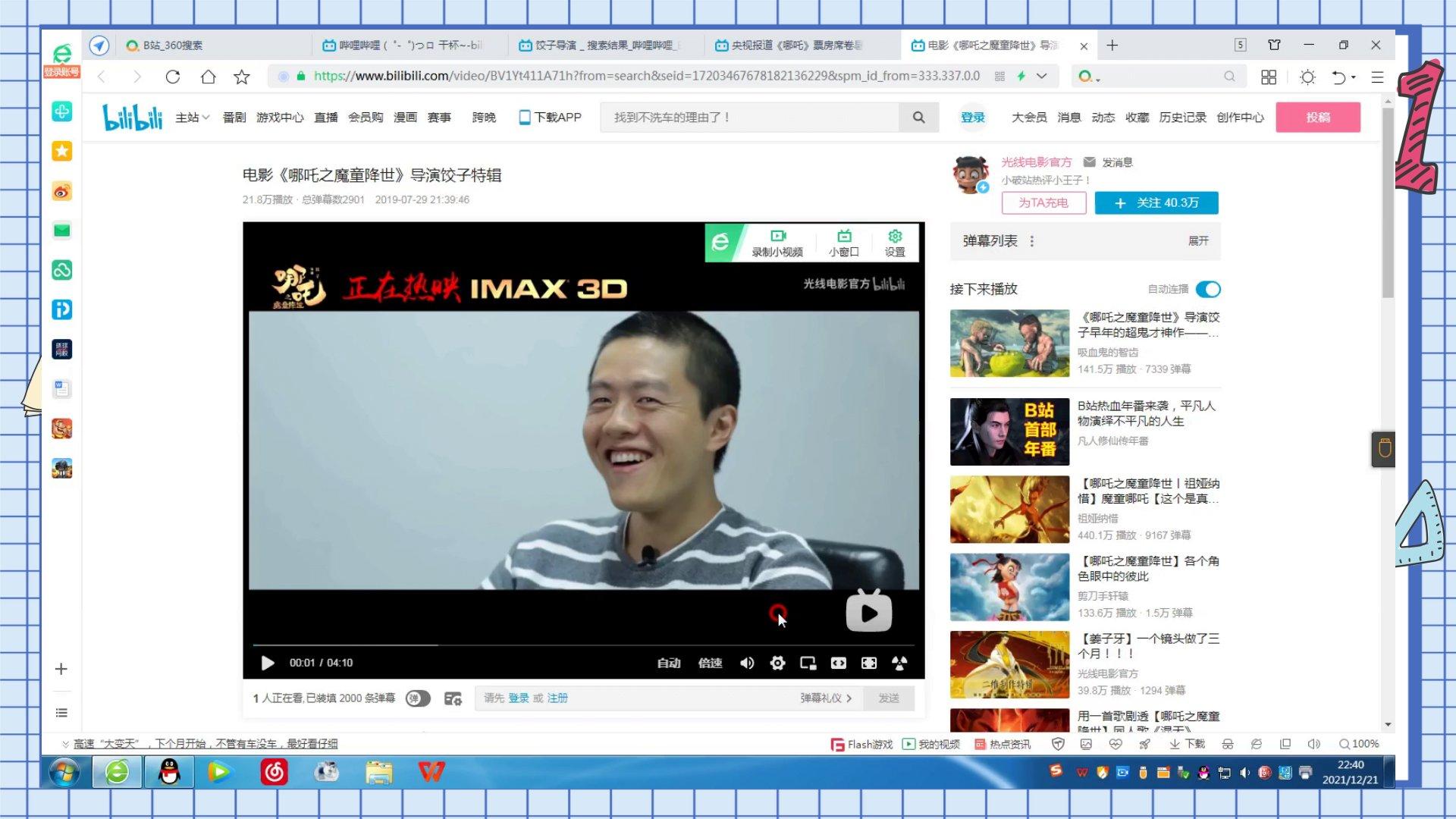Open NetEase Cloud Music in taskbar
This screenshot has height=819, width=1456.
point(274,772)
